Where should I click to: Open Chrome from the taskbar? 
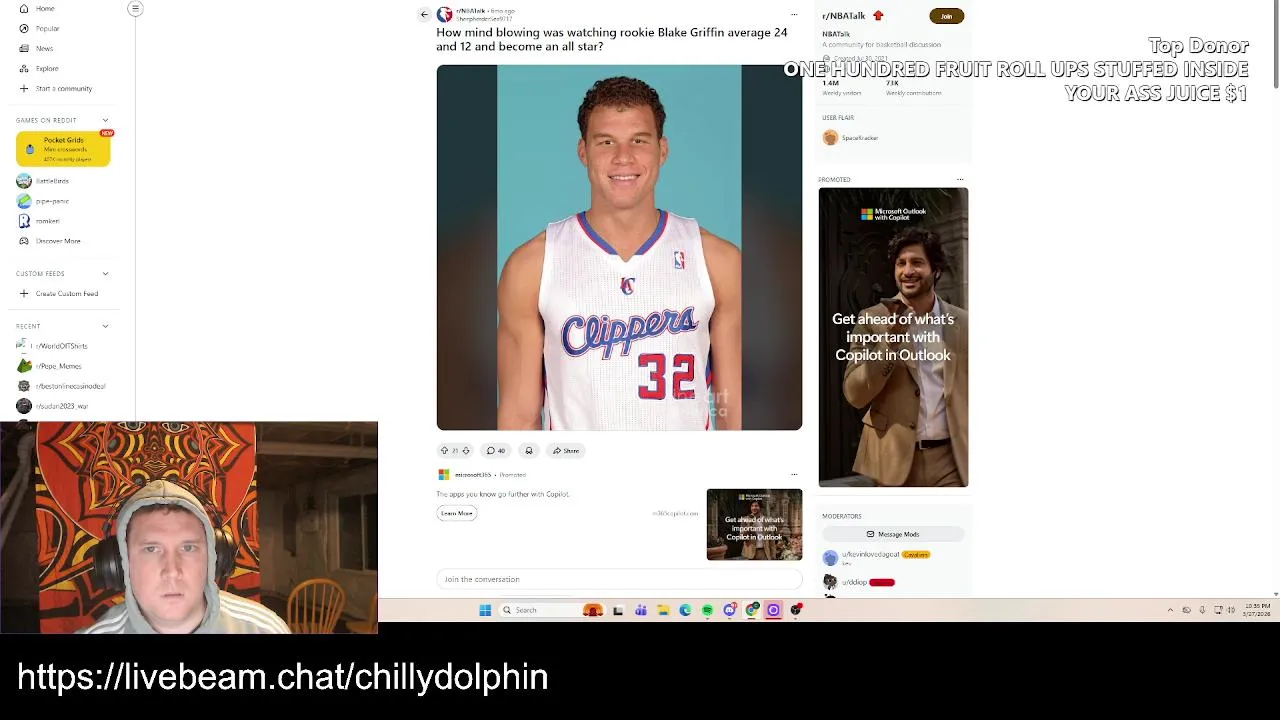click(752, 610)
